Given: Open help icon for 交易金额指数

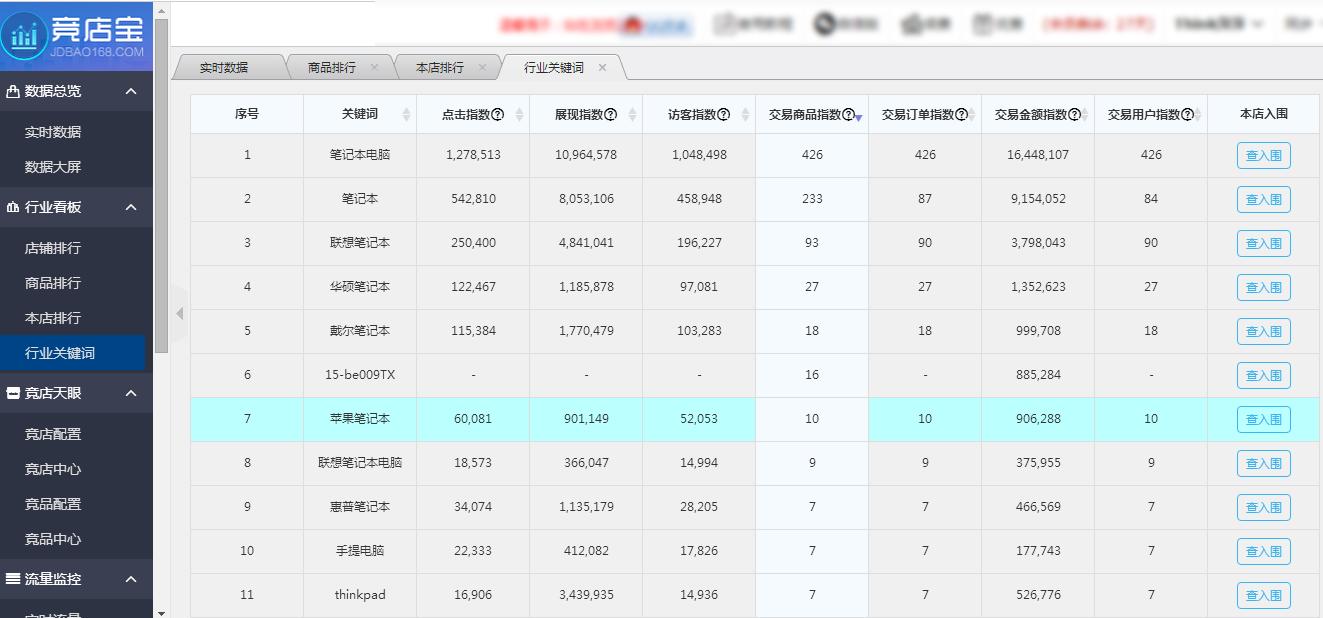Looking at the screenshot, I should (x=1074, y=115).
